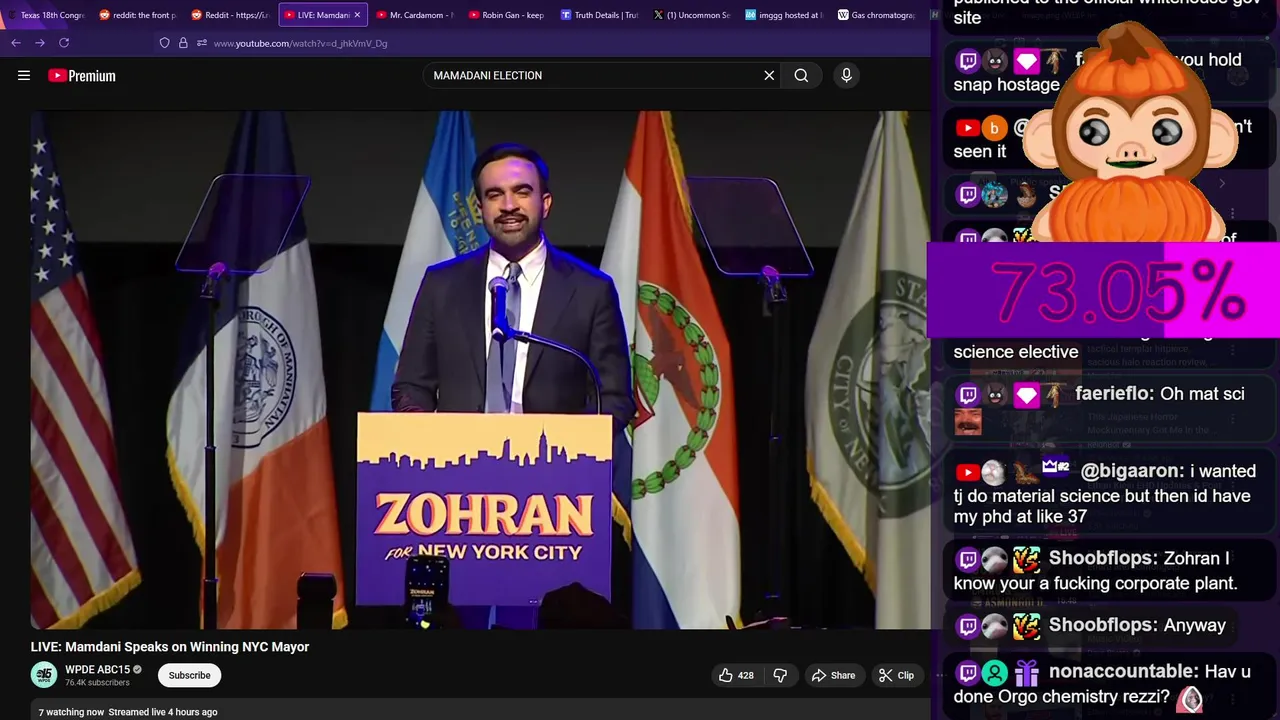The height and width of the screenshot is (720, 1280).
Task: Open the shield tracking protection icon
Action: (164, 43)
